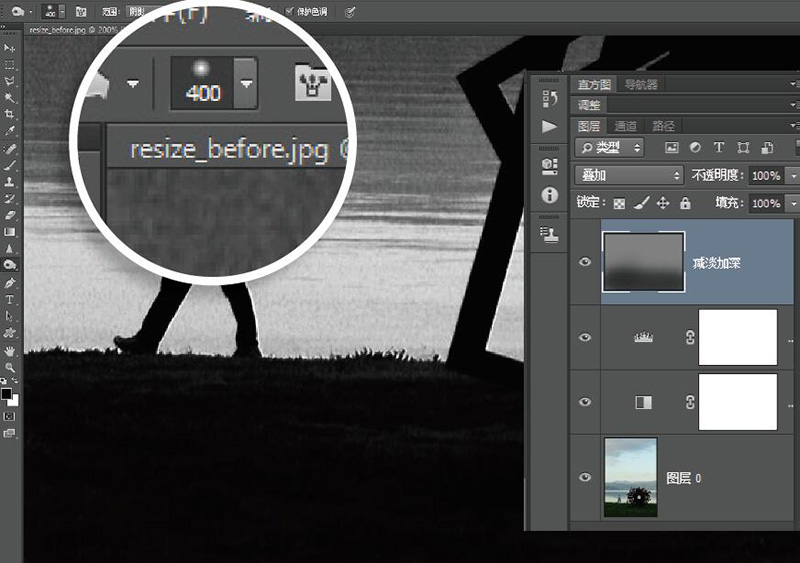Open the 路径 tab

[x=662, y=126]
